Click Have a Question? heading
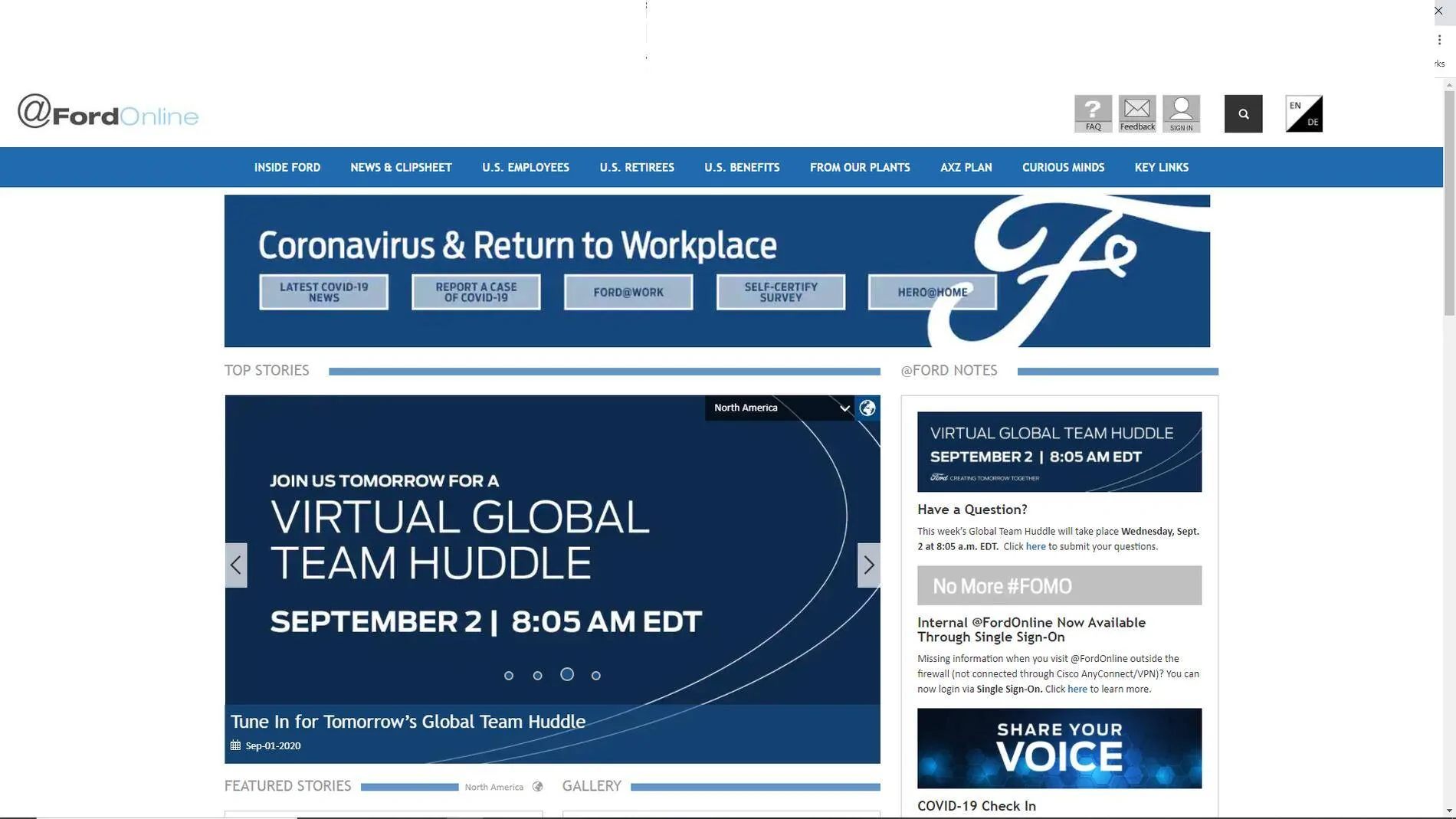Screen dimensions: 1456x819 click(x=972, y=509)
